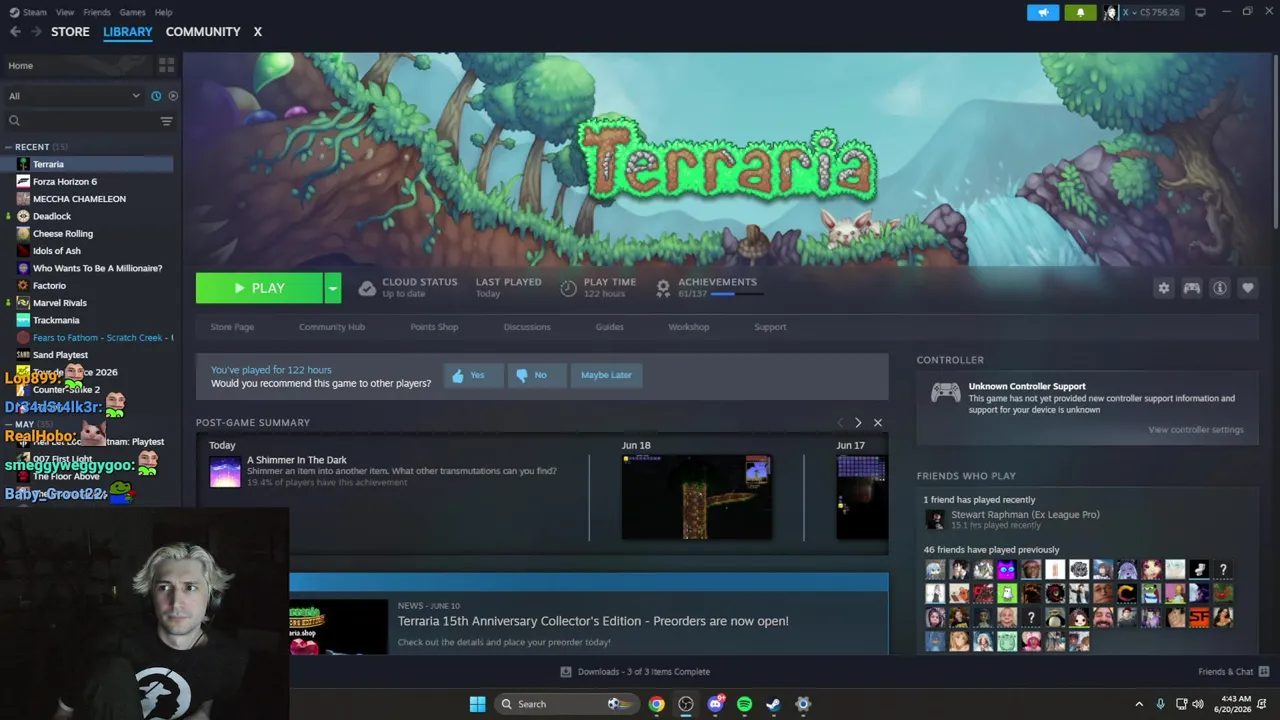1280x720 pixels.
Task: Open the Games menu
Action: click(132, 12)
